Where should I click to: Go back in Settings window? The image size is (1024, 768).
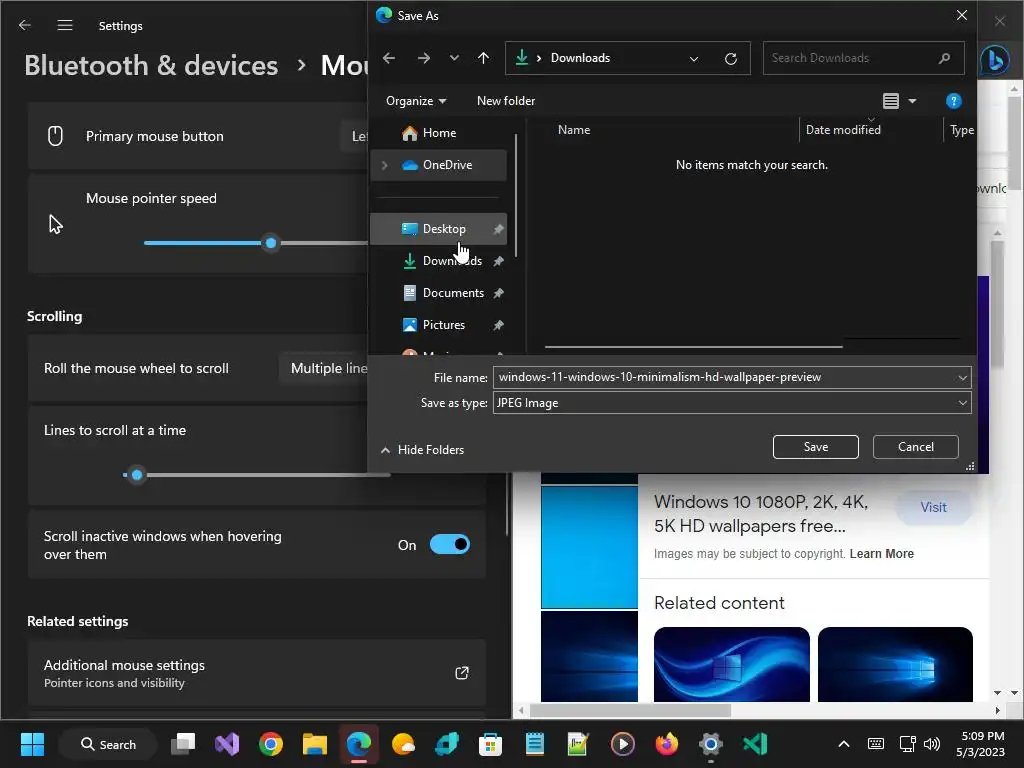[25, 25]
